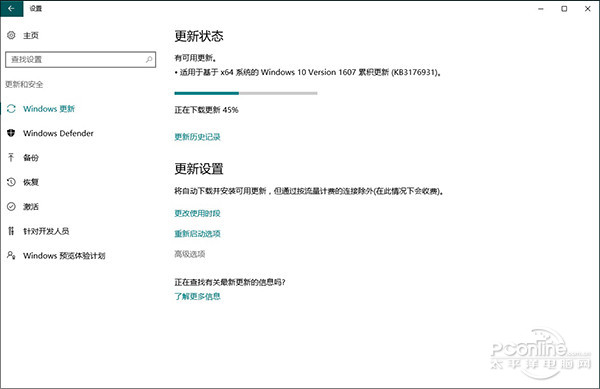The width and height of the screenshot is (600, 389).
Task: Click the 正在下载更新 45% status text
Action: click(x=206, y=110)
